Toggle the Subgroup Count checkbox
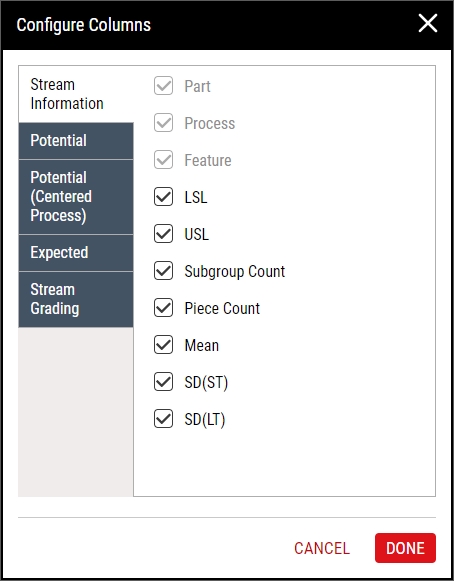The image size is (454, 581). click(163, 270)
